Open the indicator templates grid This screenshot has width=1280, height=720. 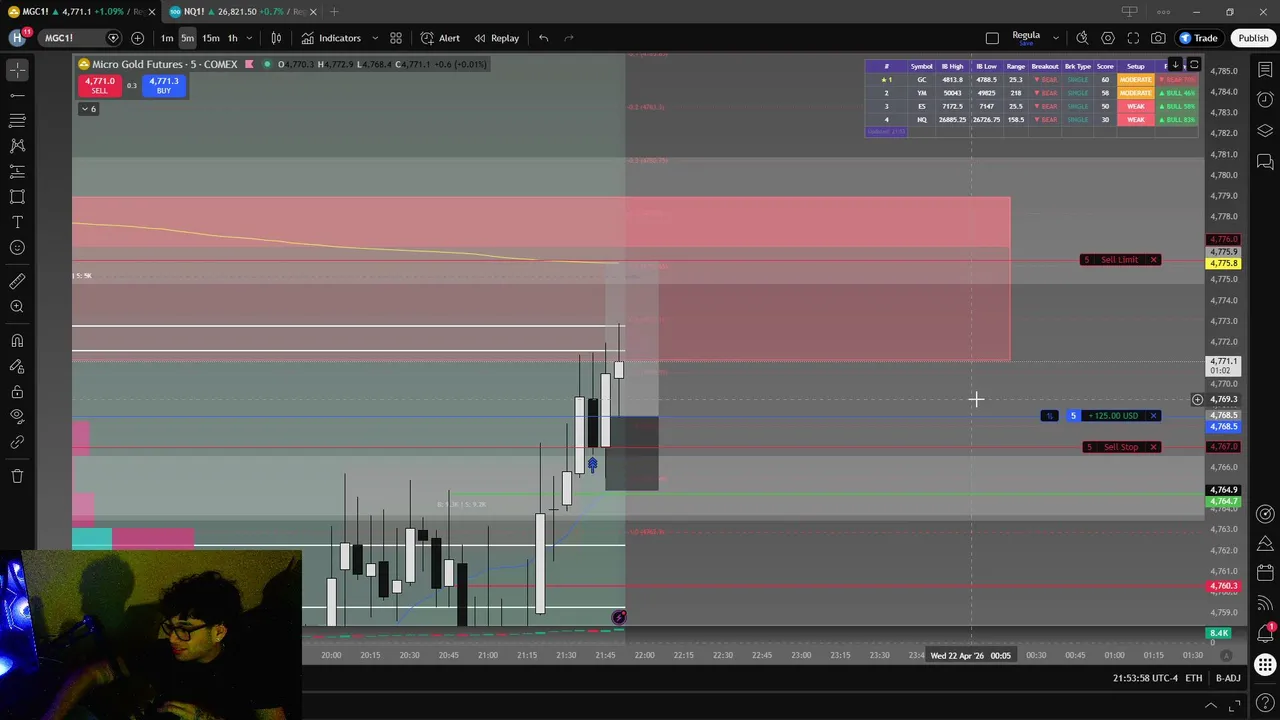(396, 38)
